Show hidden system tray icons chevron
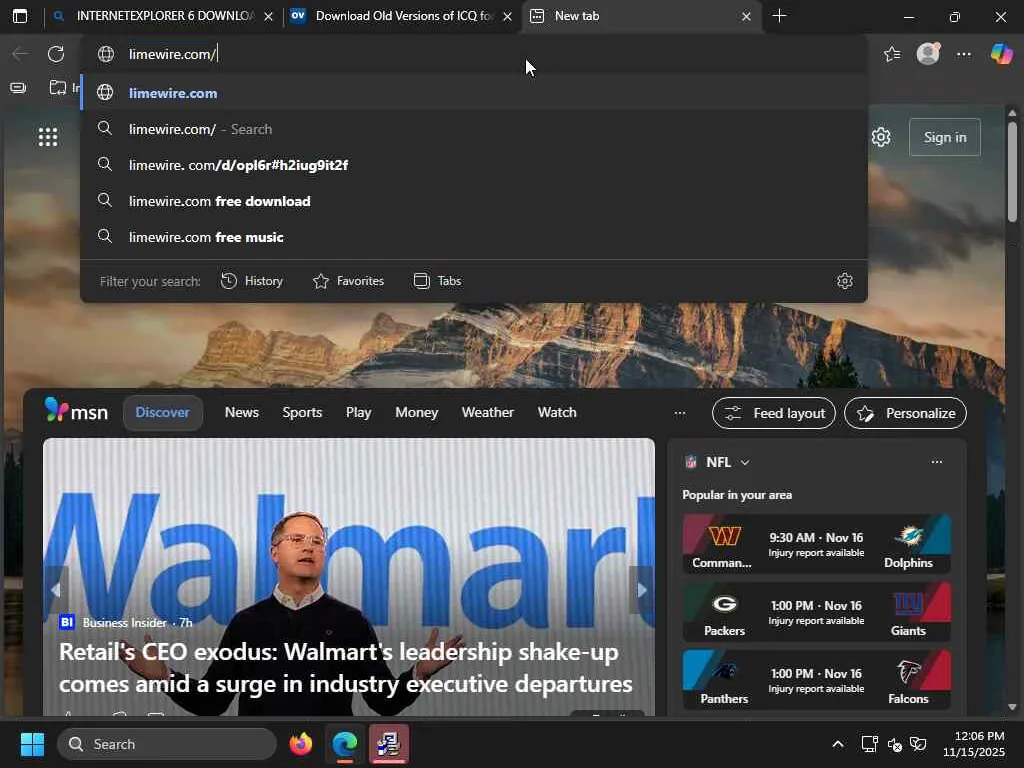Viewport: 1024px width, 768px height. tap(838, 744)
